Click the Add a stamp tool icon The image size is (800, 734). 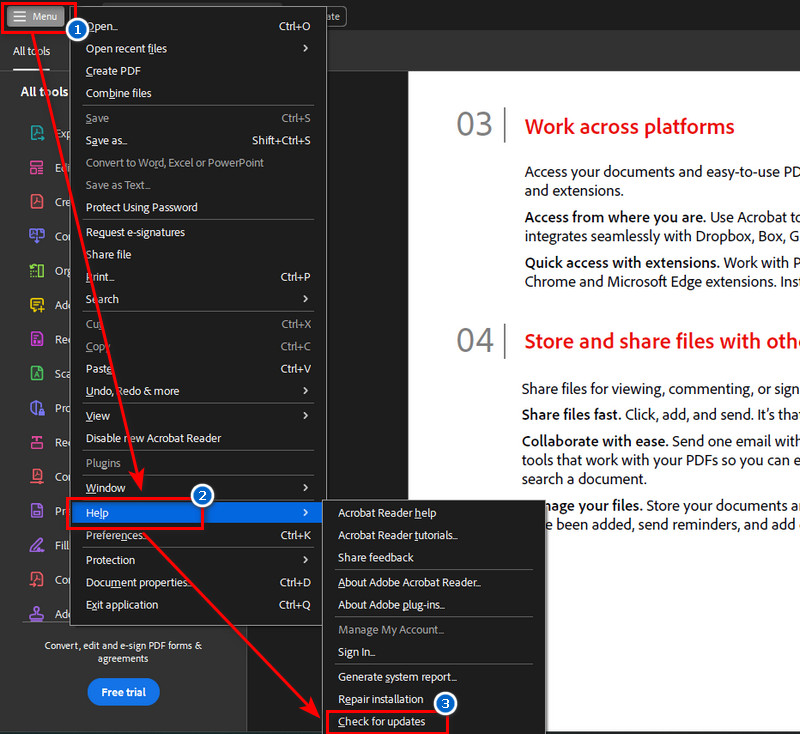(37, 613)
